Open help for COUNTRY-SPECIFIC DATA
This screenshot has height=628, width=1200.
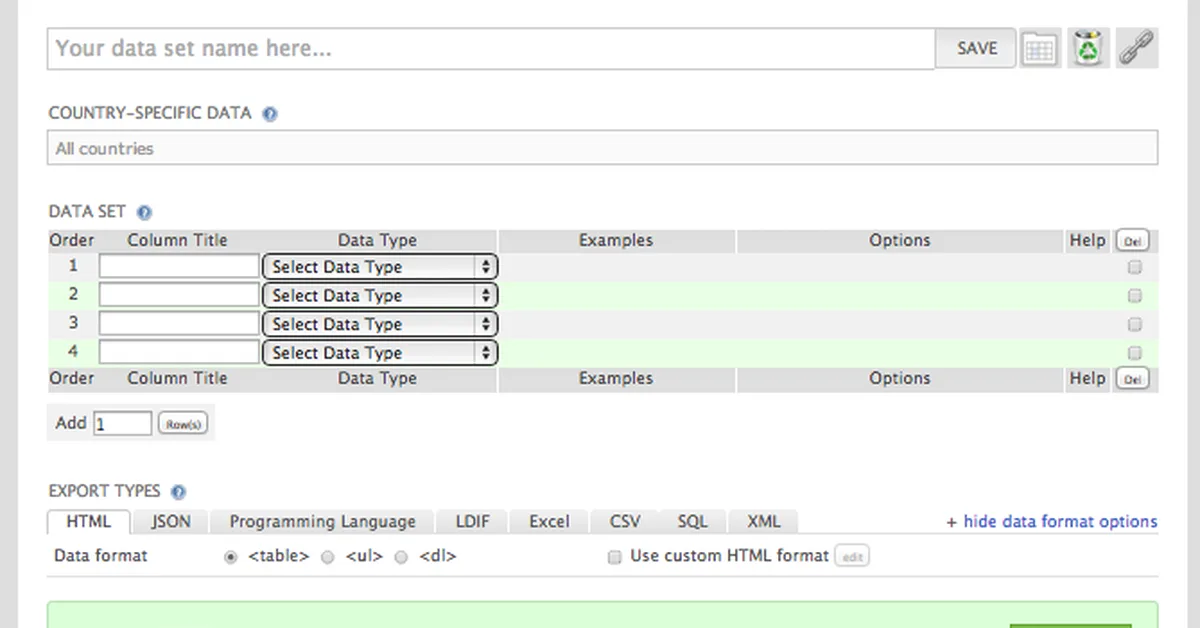[x=270, y=113]
